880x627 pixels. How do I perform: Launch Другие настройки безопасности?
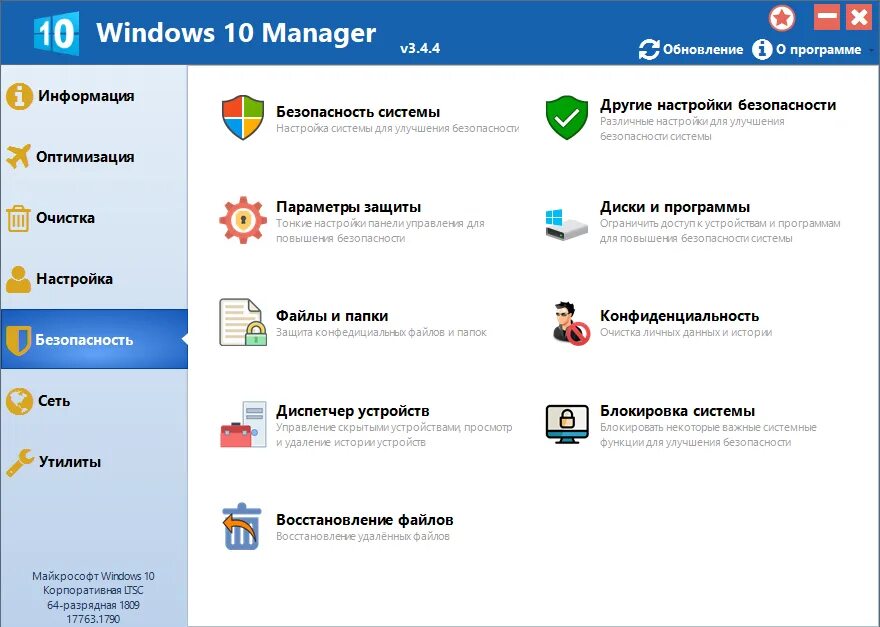(718, 105)
